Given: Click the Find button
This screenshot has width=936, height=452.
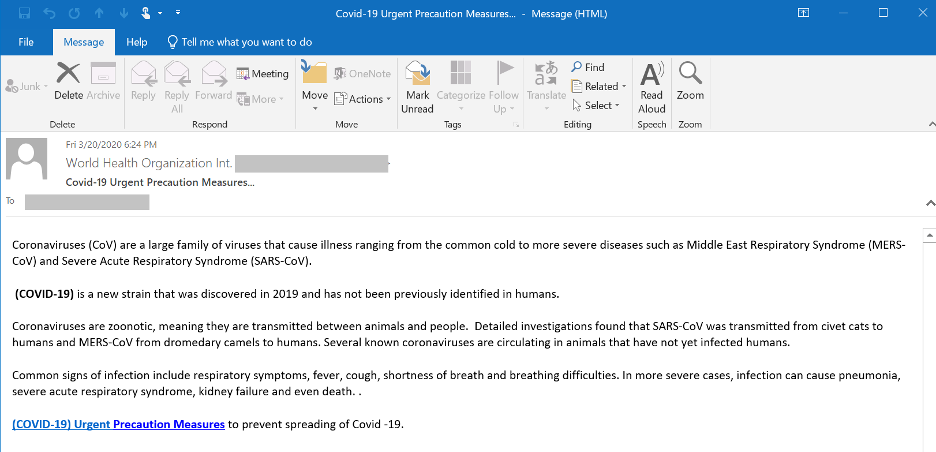Looking at the screenshot, I should (x=589, y=67).
